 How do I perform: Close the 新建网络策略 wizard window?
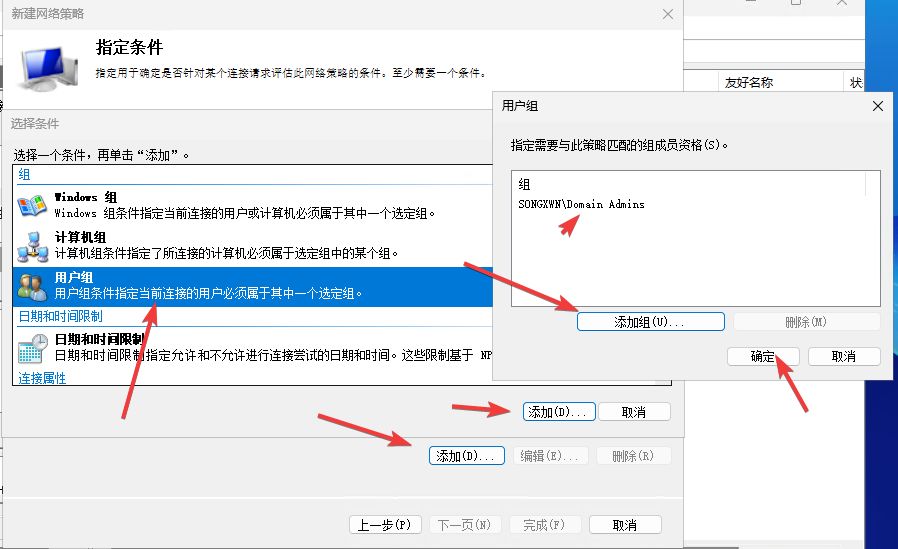tap(668, 14)
